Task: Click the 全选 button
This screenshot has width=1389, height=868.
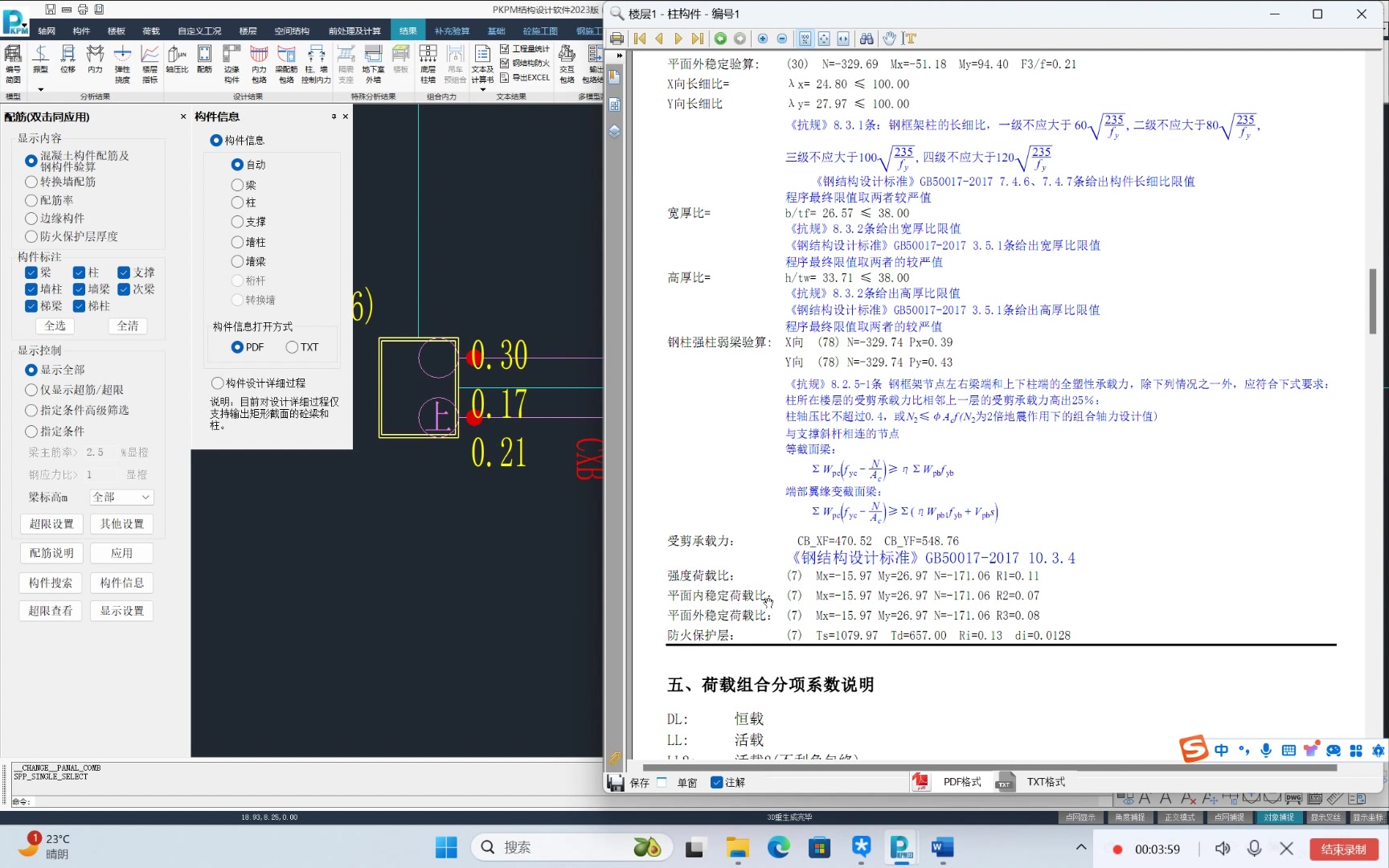Action: tap(55, 325)
